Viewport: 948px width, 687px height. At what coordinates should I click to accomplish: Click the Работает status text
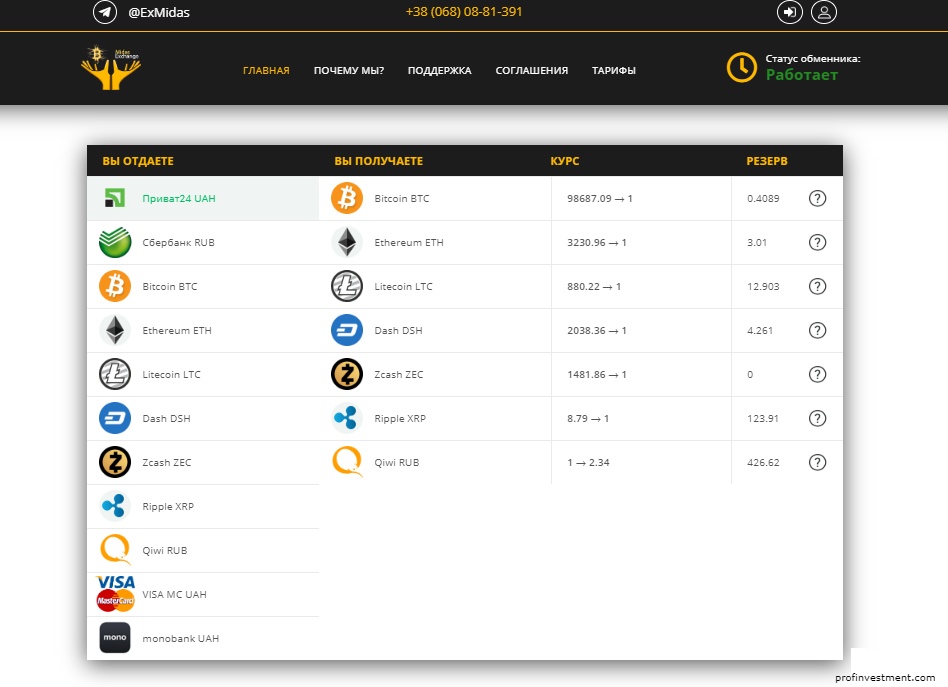[802, 75]
